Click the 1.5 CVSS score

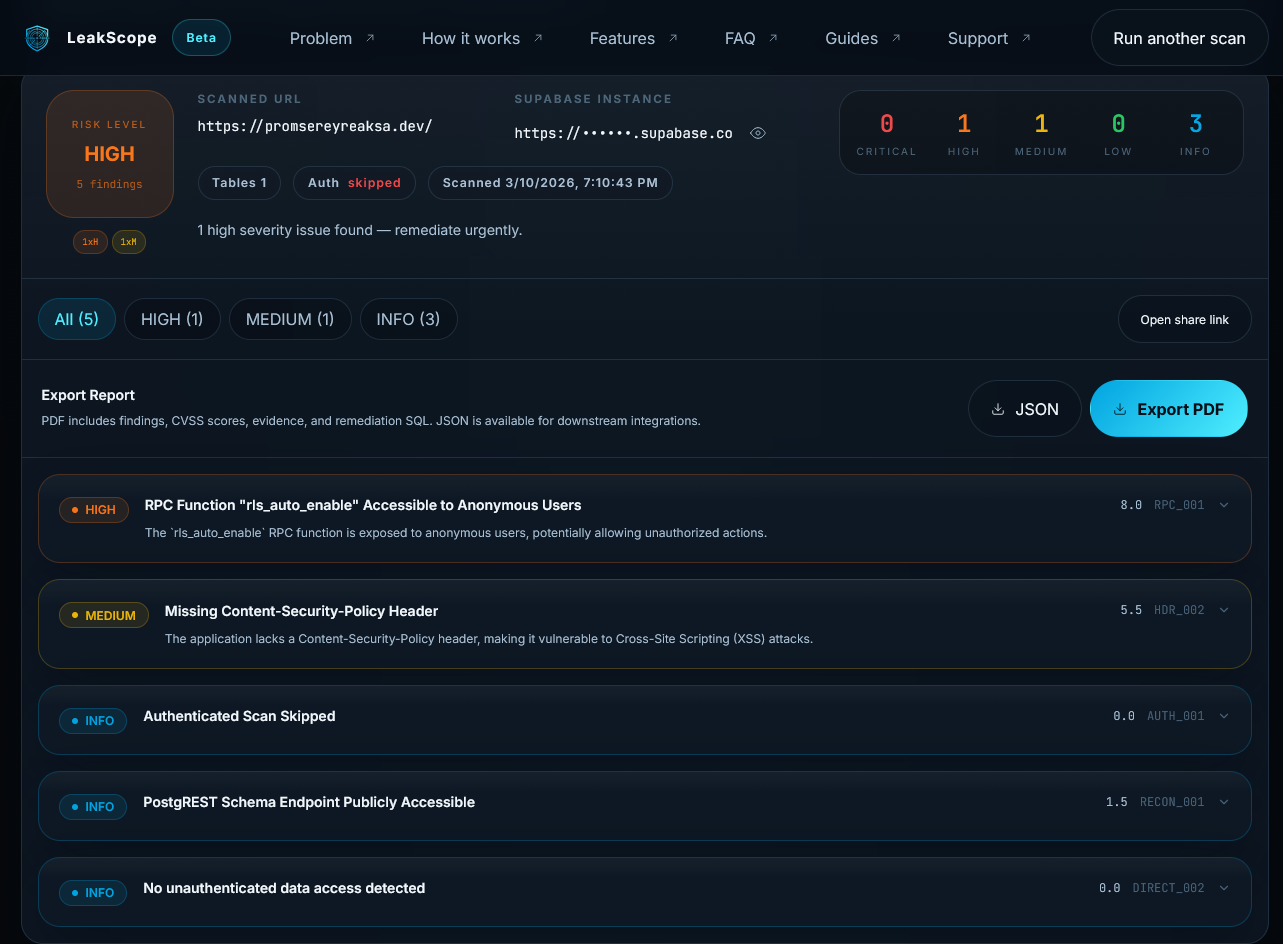point(1117,802)
